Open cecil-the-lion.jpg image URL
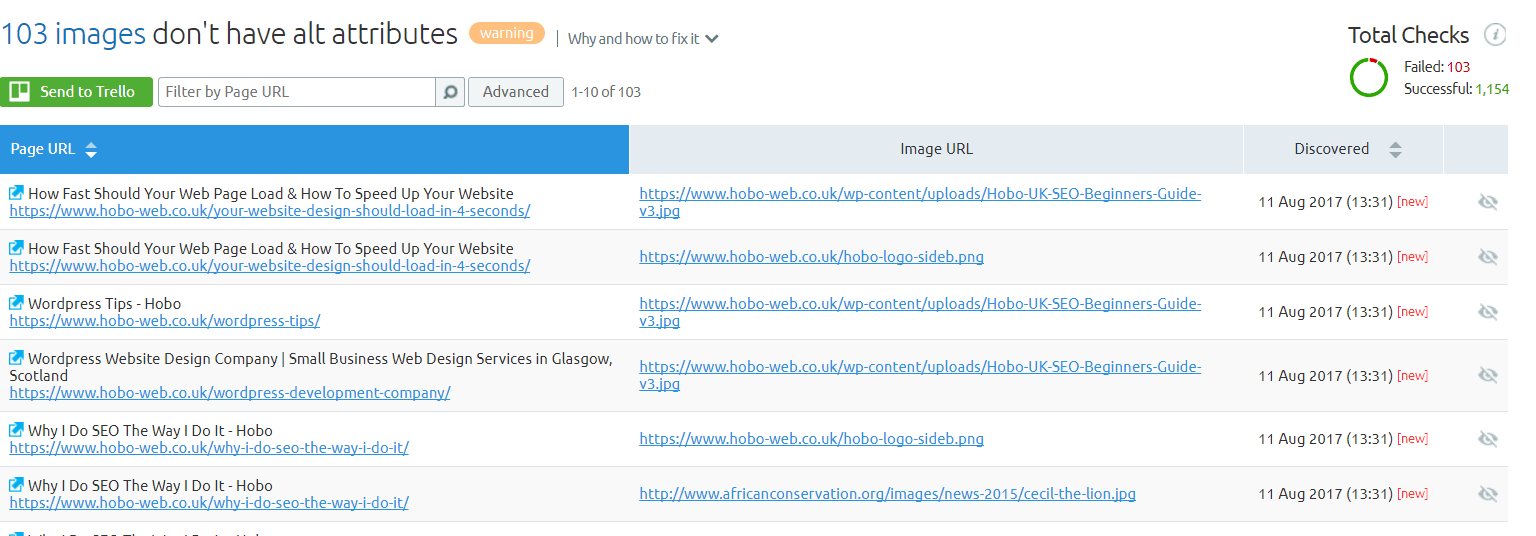1536x536 pixels. tap(888, 494)
